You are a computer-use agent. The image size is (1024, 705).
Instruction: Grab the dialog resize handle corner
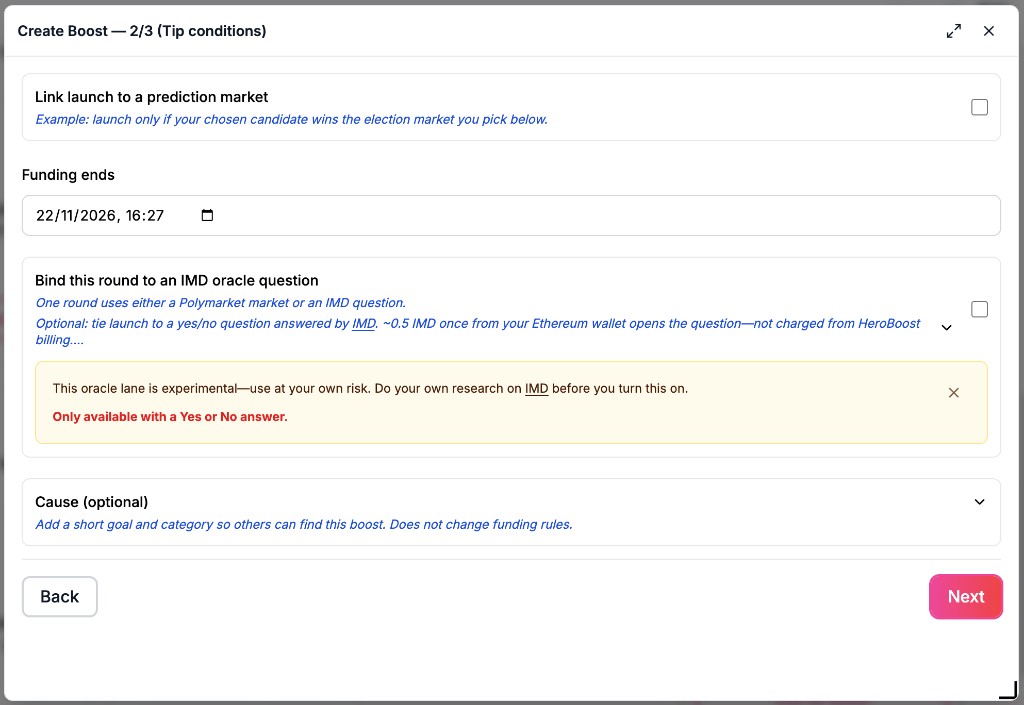coord(1009,690)
